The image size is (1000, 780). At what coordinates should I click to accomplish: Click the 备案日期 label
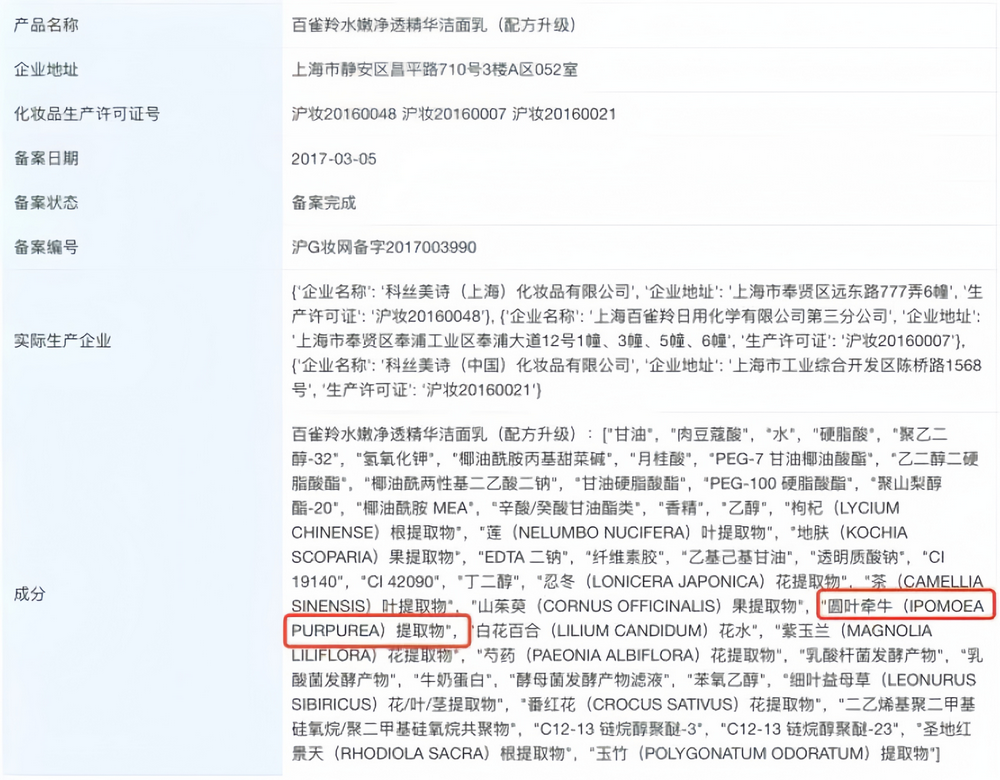click(46, 158)
